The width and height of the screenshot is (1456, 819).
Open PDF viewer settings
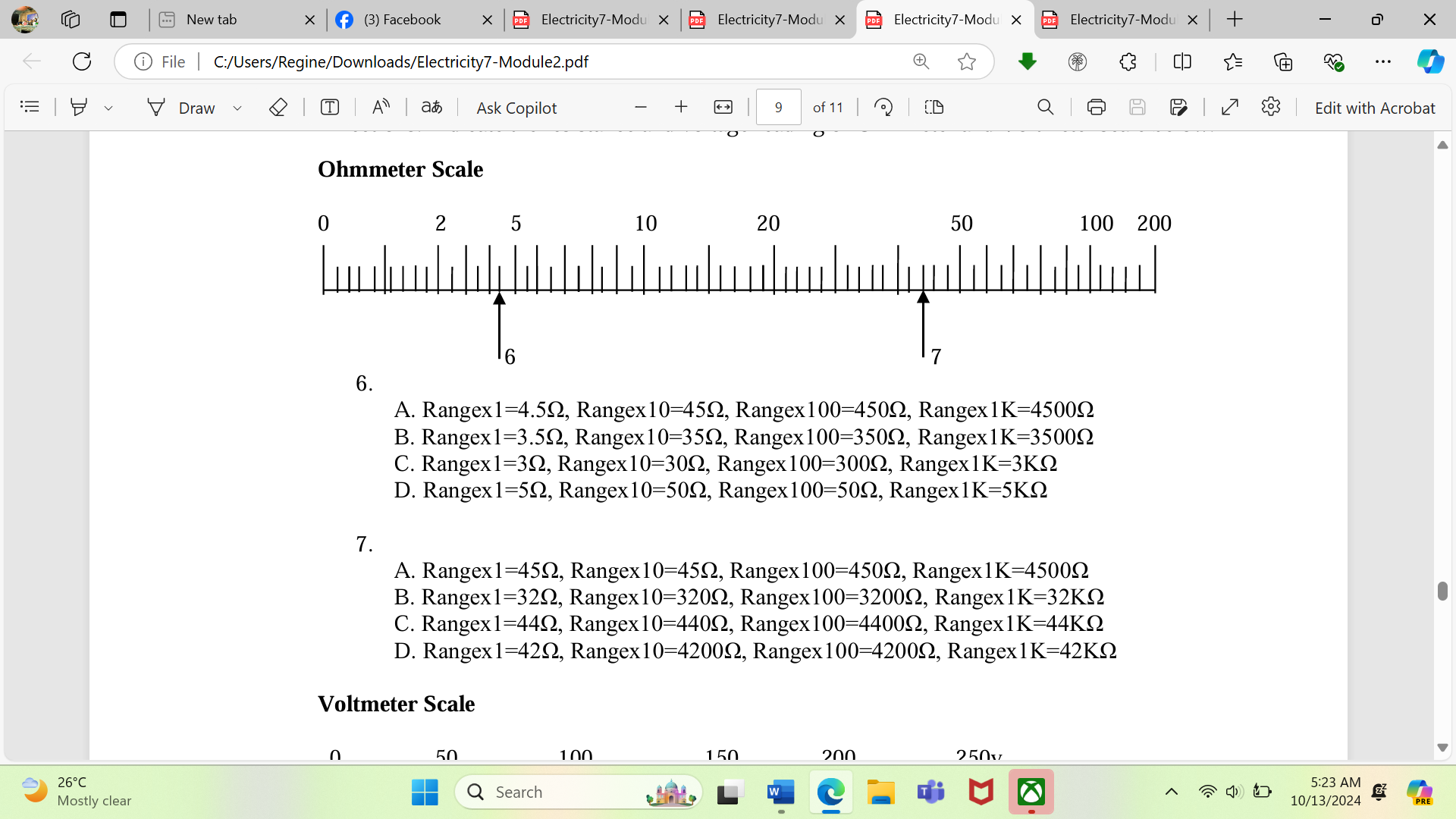[1271, 107]
